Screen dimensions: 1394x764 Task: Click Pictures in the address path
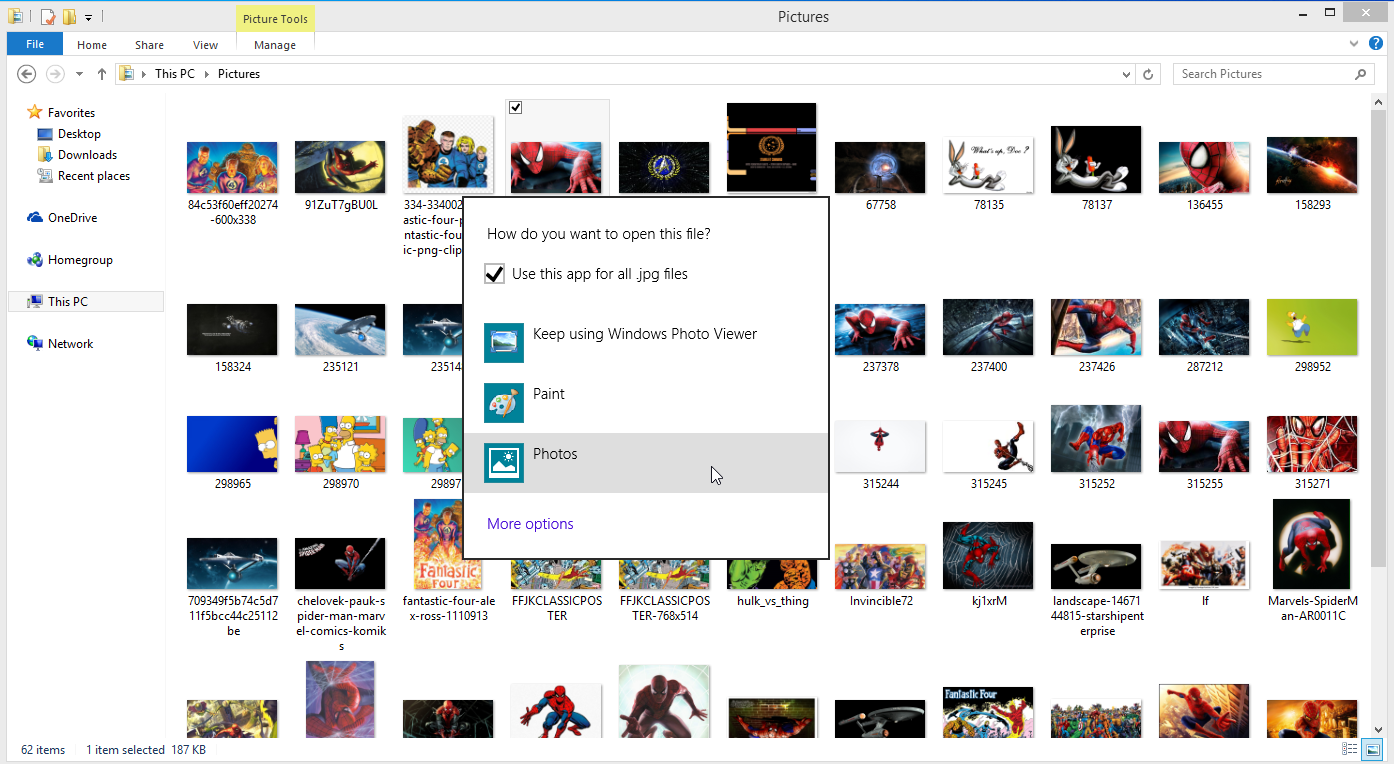click(239, 74)
